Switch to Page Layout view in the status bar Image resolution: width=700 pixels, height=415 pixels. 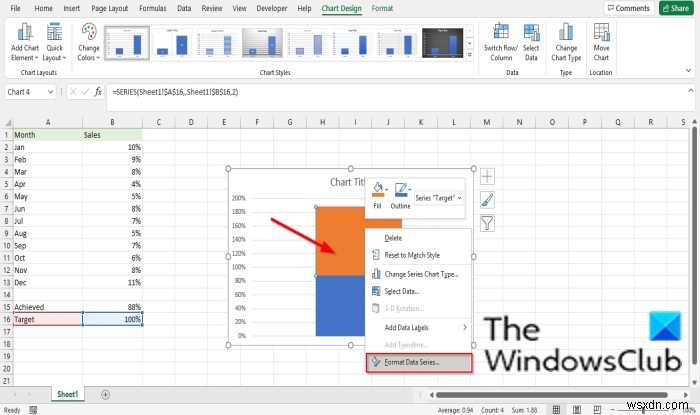[x=577, y=410]
